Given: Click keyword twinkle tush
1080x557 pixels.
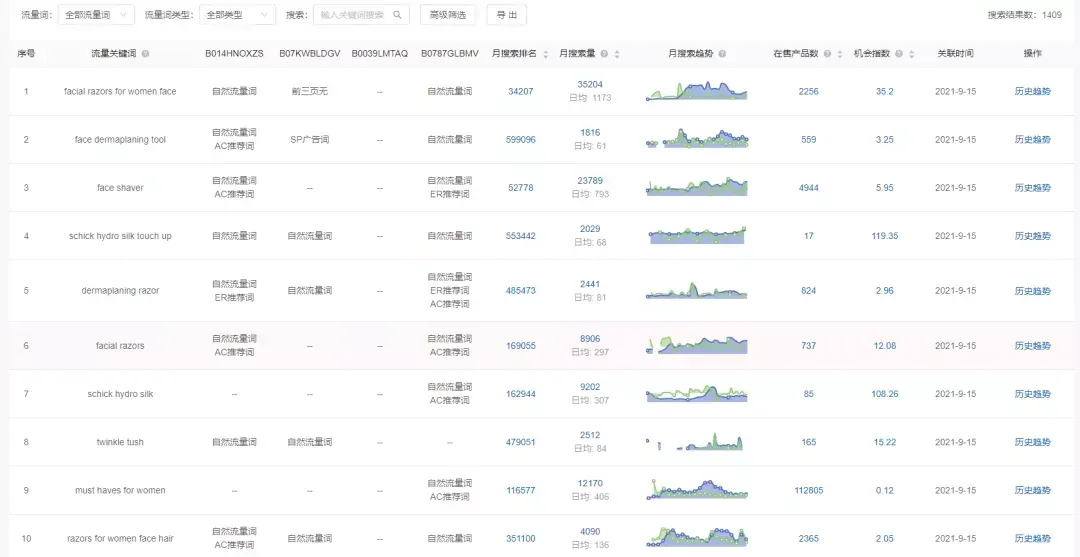Looking at the screenshot, I should pyautogui.click(x=121, y=442).
